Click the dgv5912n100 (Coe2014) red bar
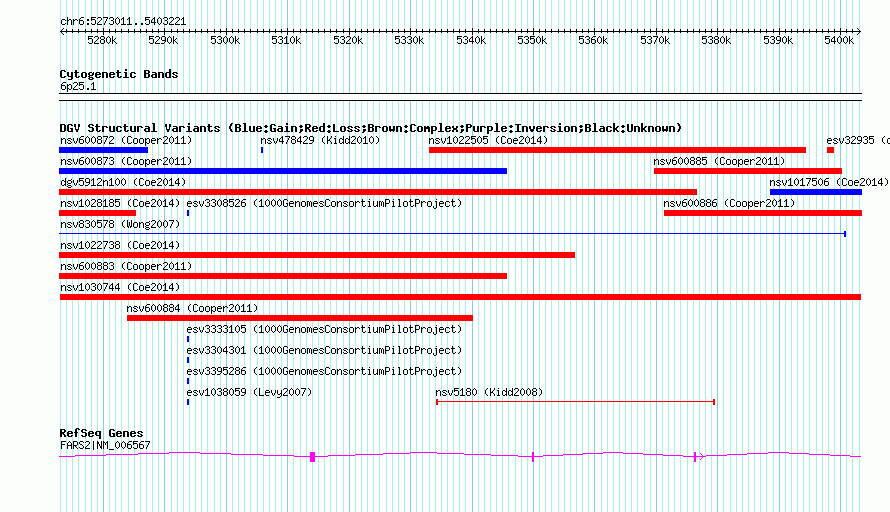890x512 pixels. (378, 192)
